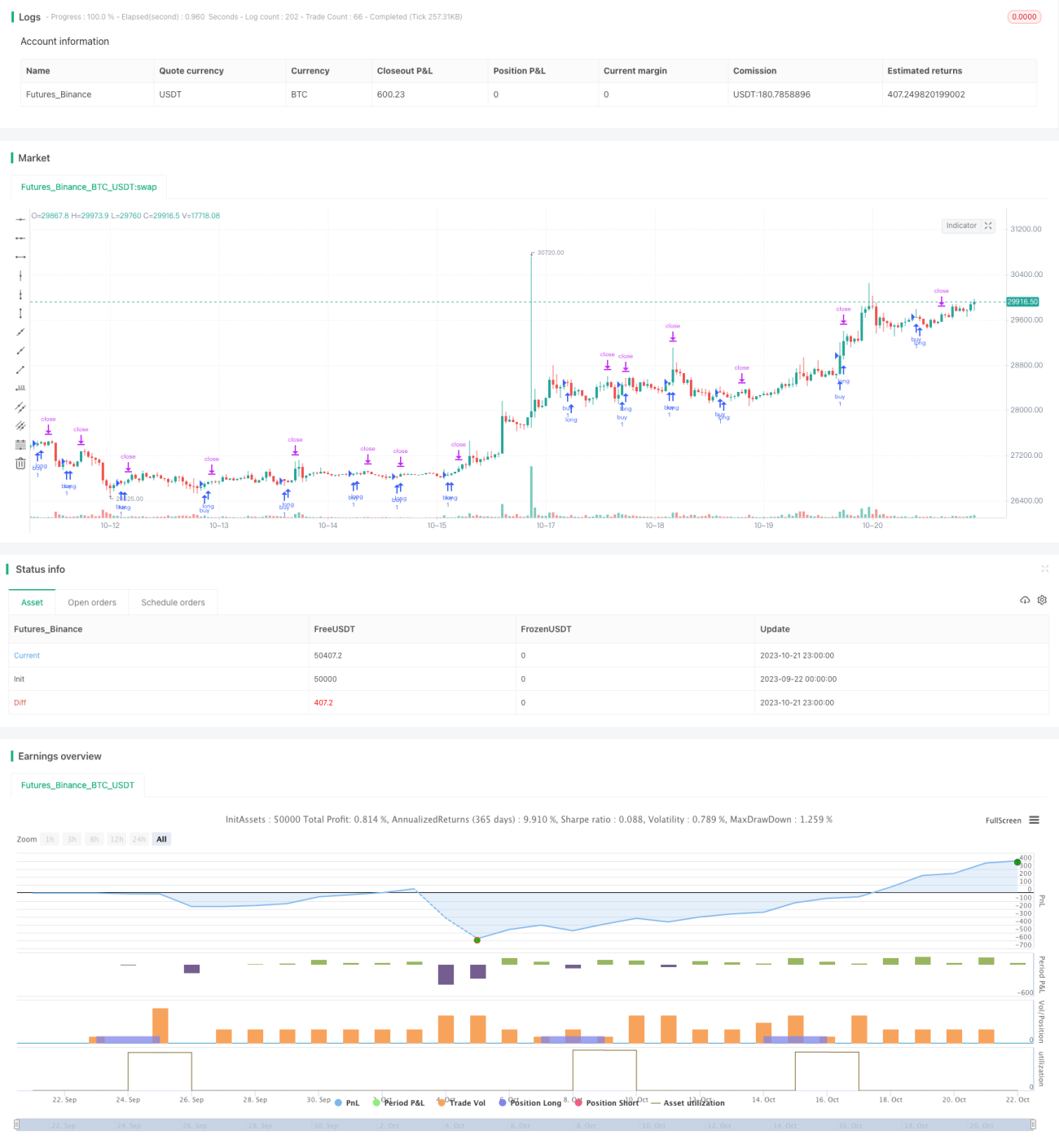Image resolution: width=1059 pixels, height=1148 pixels.
Task: Toggle the Asset utilization legend entry
Action: (x=688, y=1103)
